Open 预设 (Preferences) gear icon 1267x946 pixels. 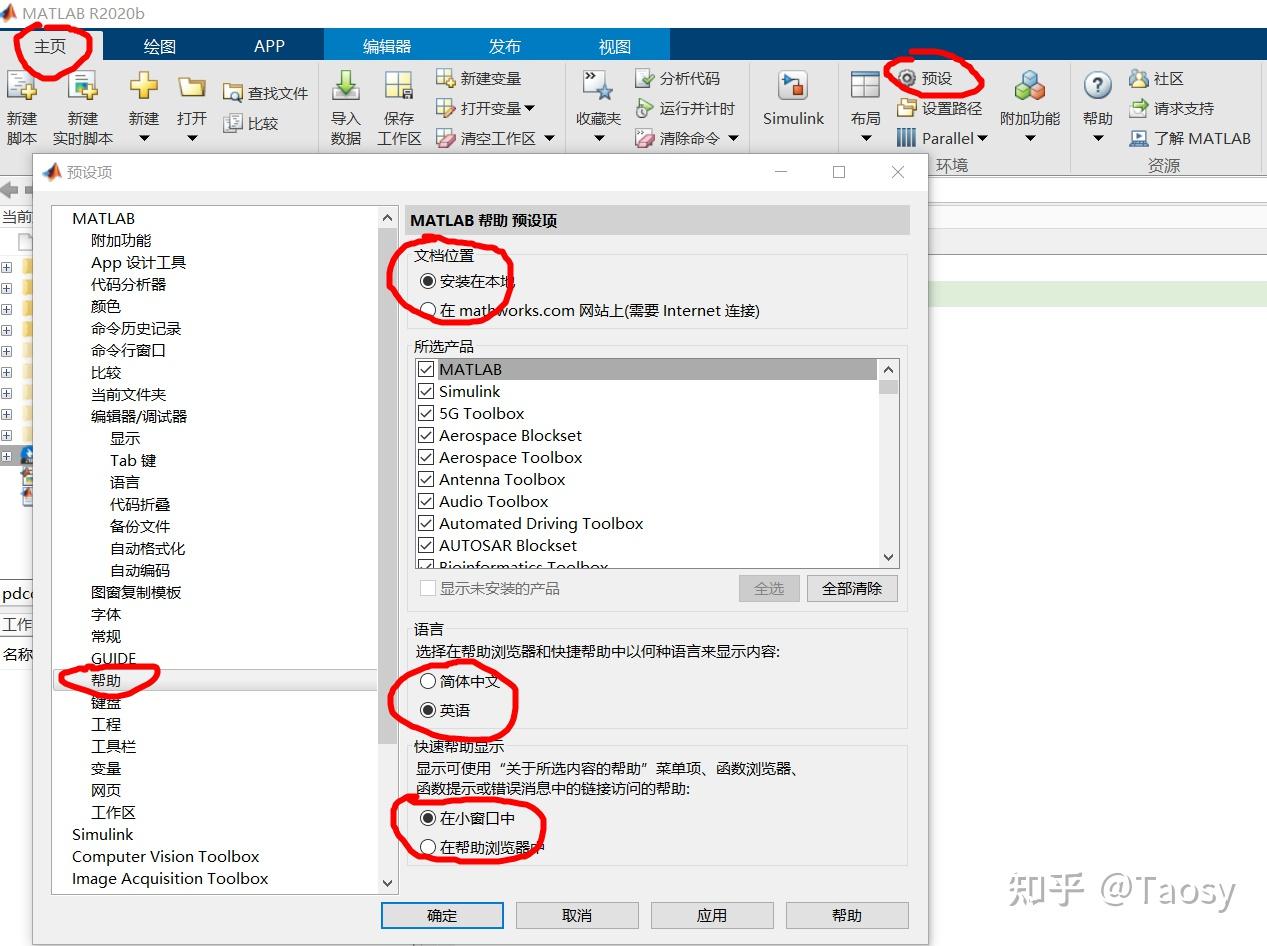[x=906, y=78]
